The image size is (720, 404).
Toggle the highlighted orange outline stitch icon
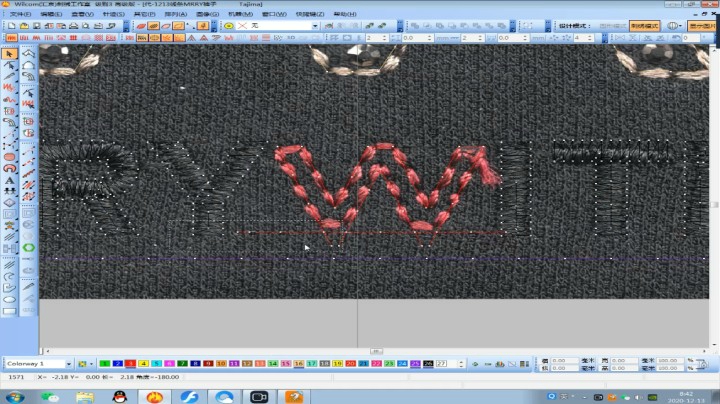click(179, 26)
